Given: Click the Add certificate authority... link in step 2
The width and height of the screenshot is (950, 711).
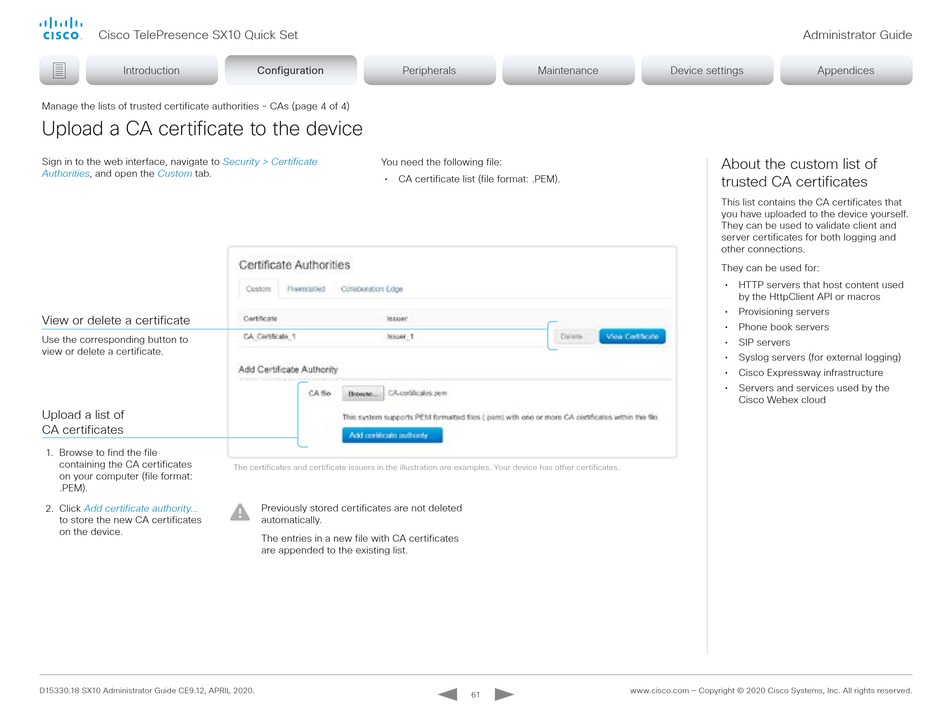Looking at the screenshot, I should pos(141,508).
